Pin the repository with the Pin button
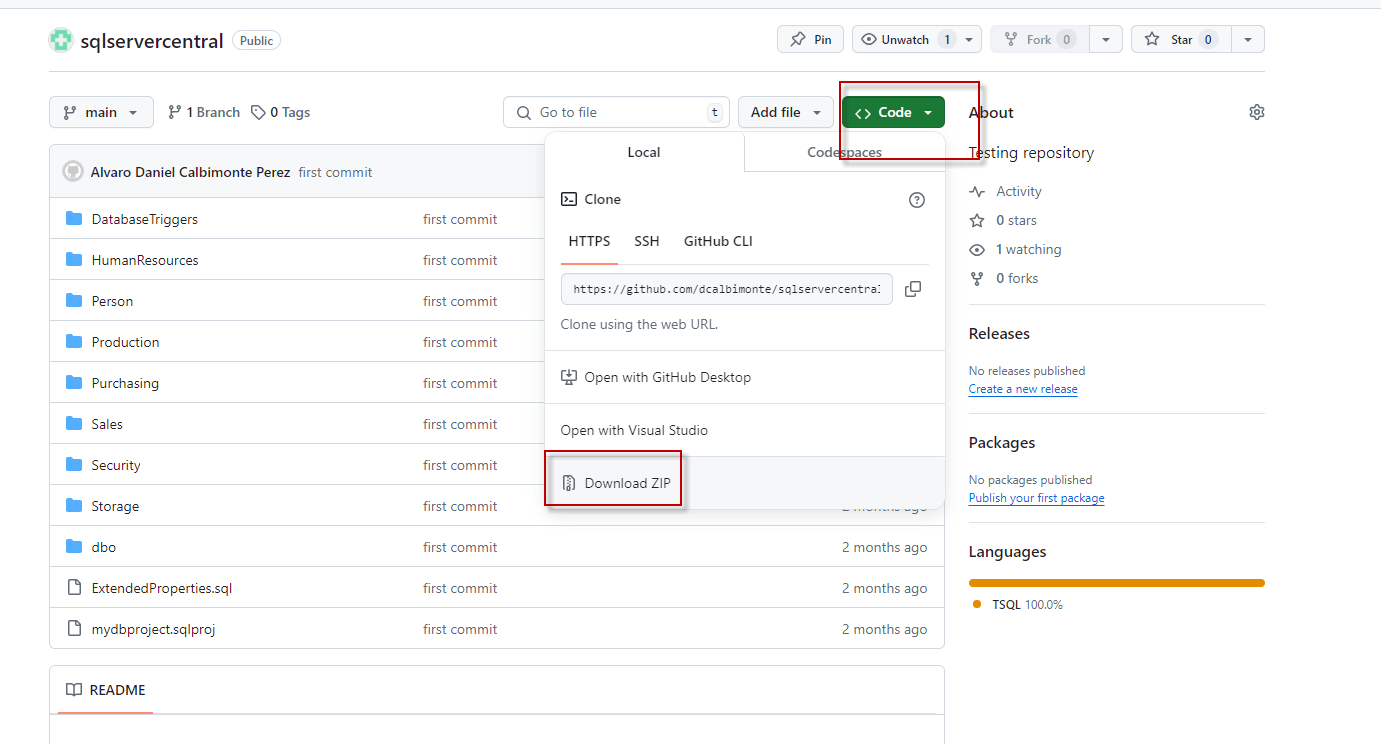This screenshot has height=744, width=1381. [810, 39]
